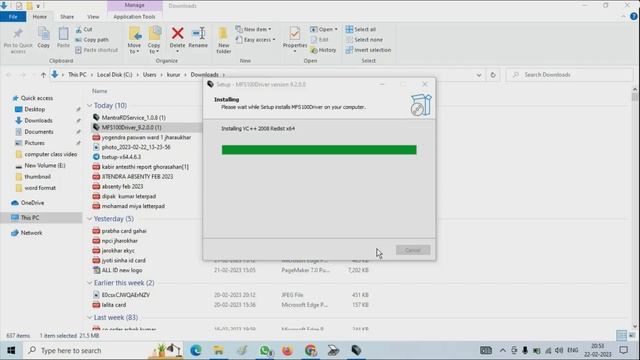Open the Help question-mark icon

tap(633, 16)
